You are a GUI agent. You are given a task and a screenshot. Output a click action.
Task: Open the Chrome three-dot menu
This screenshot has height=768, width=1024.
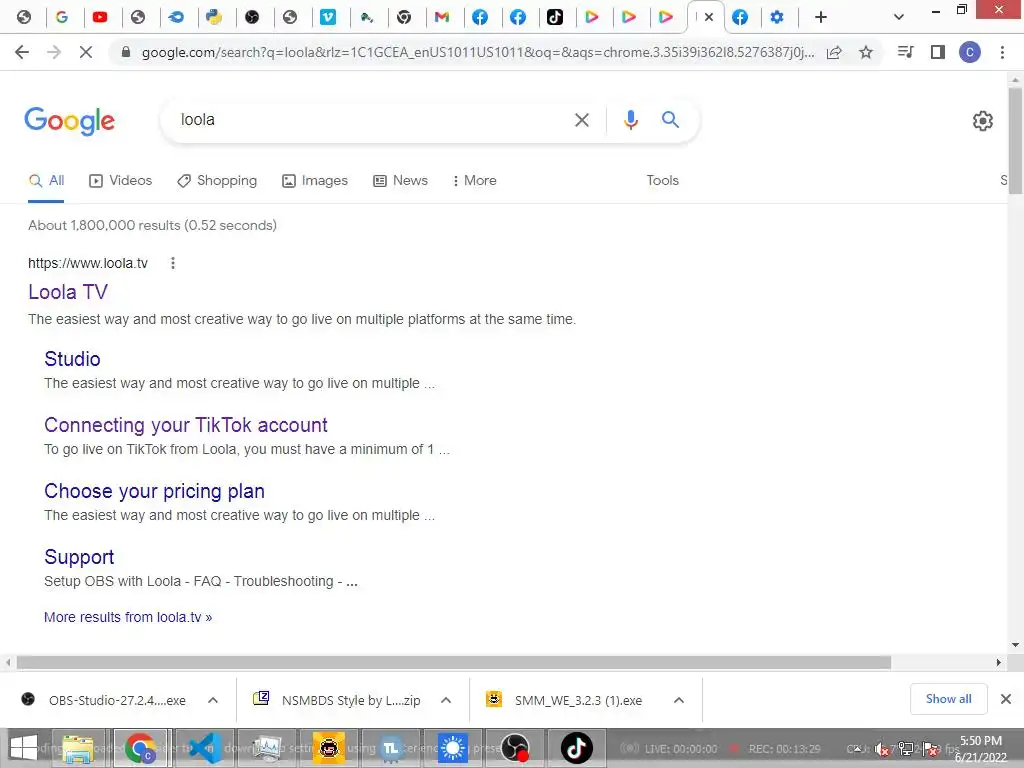(1002, 52)
